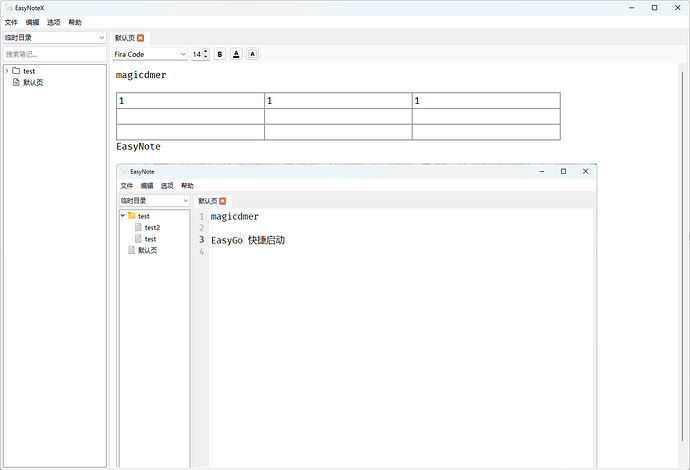Click the editor's vertical scrollbar

[x=683, y=255]
